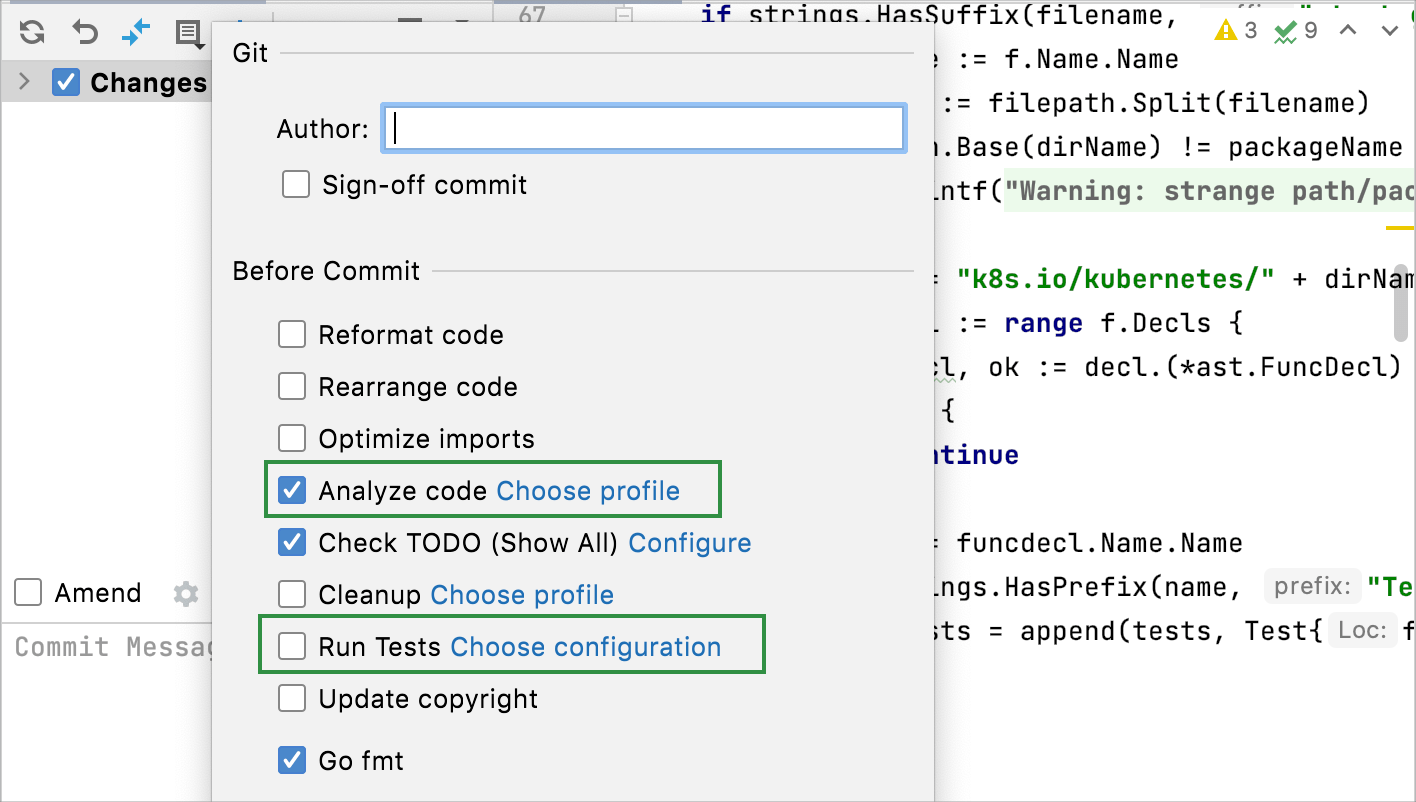Viewport: 1416px width, 802px height.
Task: Click 'funcdecl.Name.Name' in the editor code
Action: click(1100, 543)
